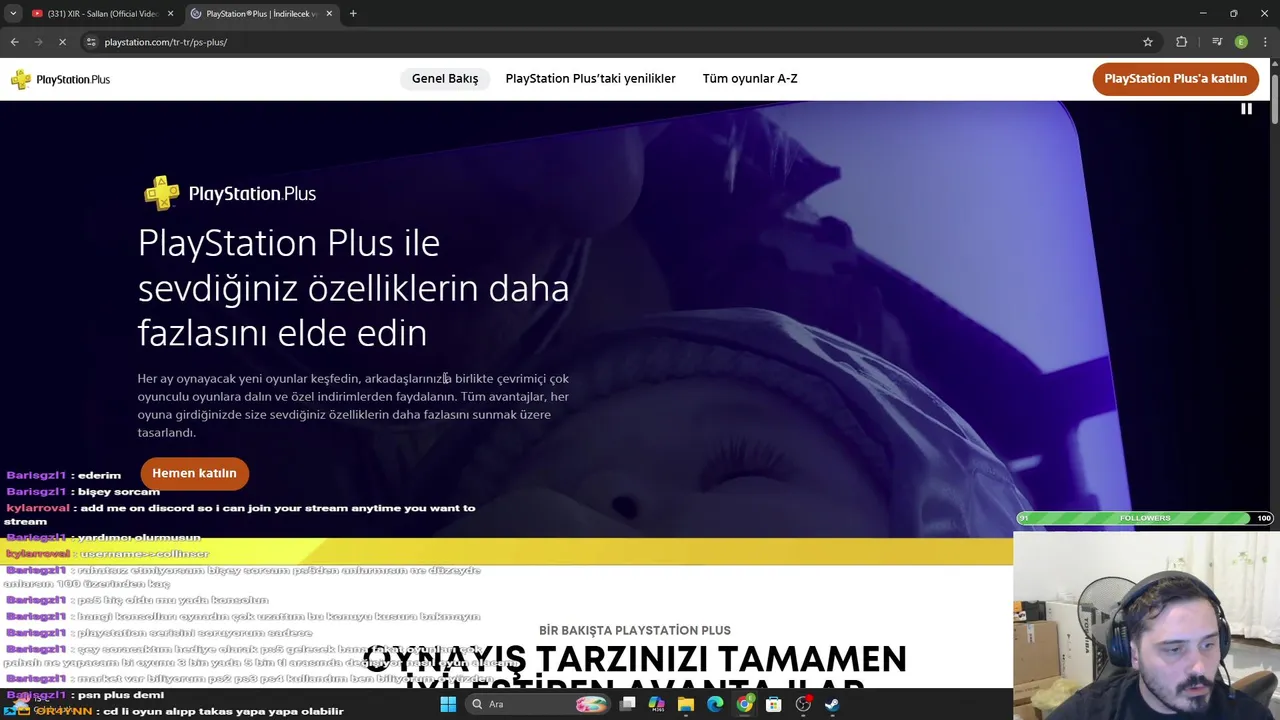1280x720 pixels.
Task: Click the PlayStation Plus logo in header
Action: (x=60, y=80)
